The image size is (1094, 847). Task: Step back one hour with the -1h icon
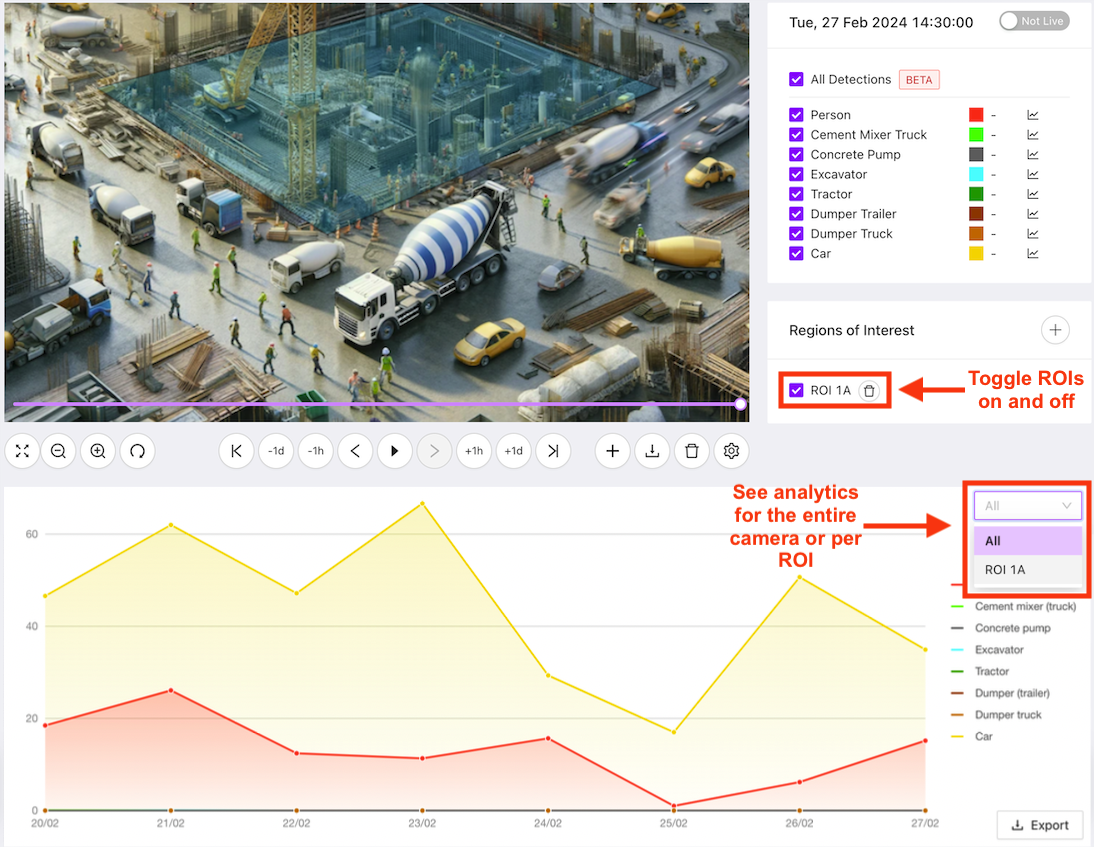point(315,451)
